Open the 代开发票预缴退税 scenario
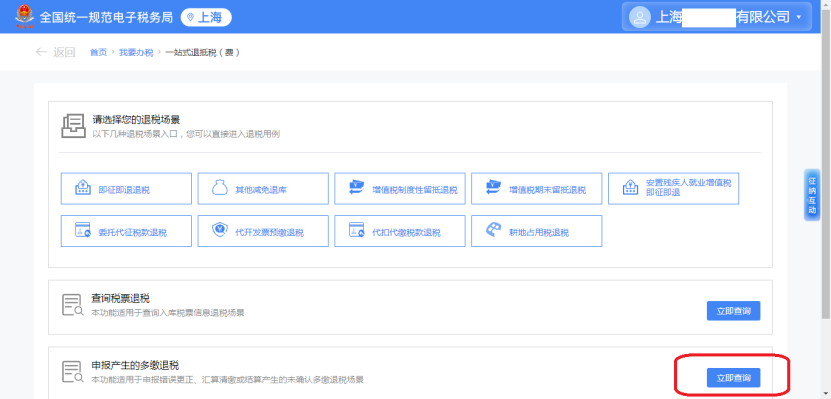Image resolution: width=831 pixels, height=399 pixels. click(263, 231)
